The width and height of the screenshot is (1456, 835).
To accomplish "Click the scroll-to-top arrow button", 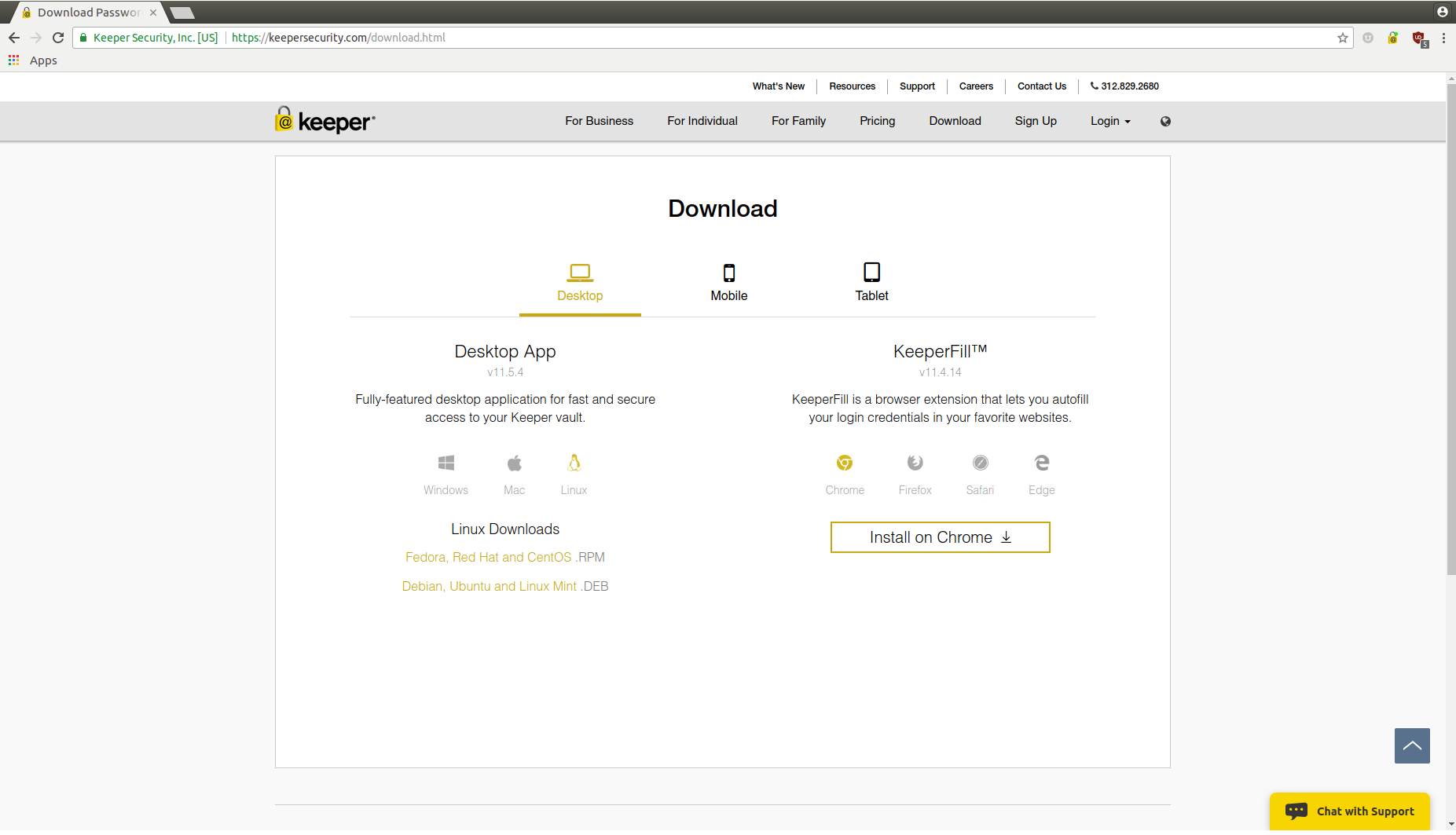I will point(1411,745).
